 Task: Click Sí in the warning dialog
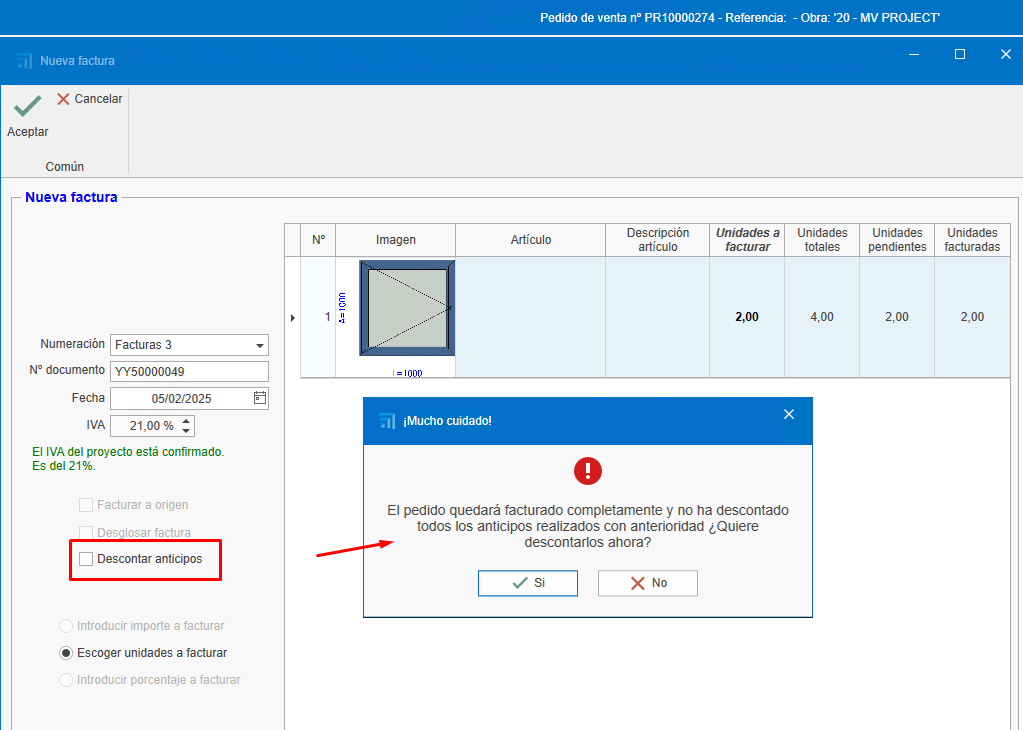(528, 583)
